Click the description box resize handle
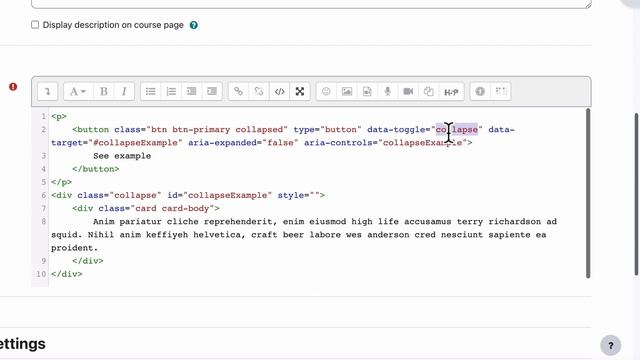 (588, 4)
